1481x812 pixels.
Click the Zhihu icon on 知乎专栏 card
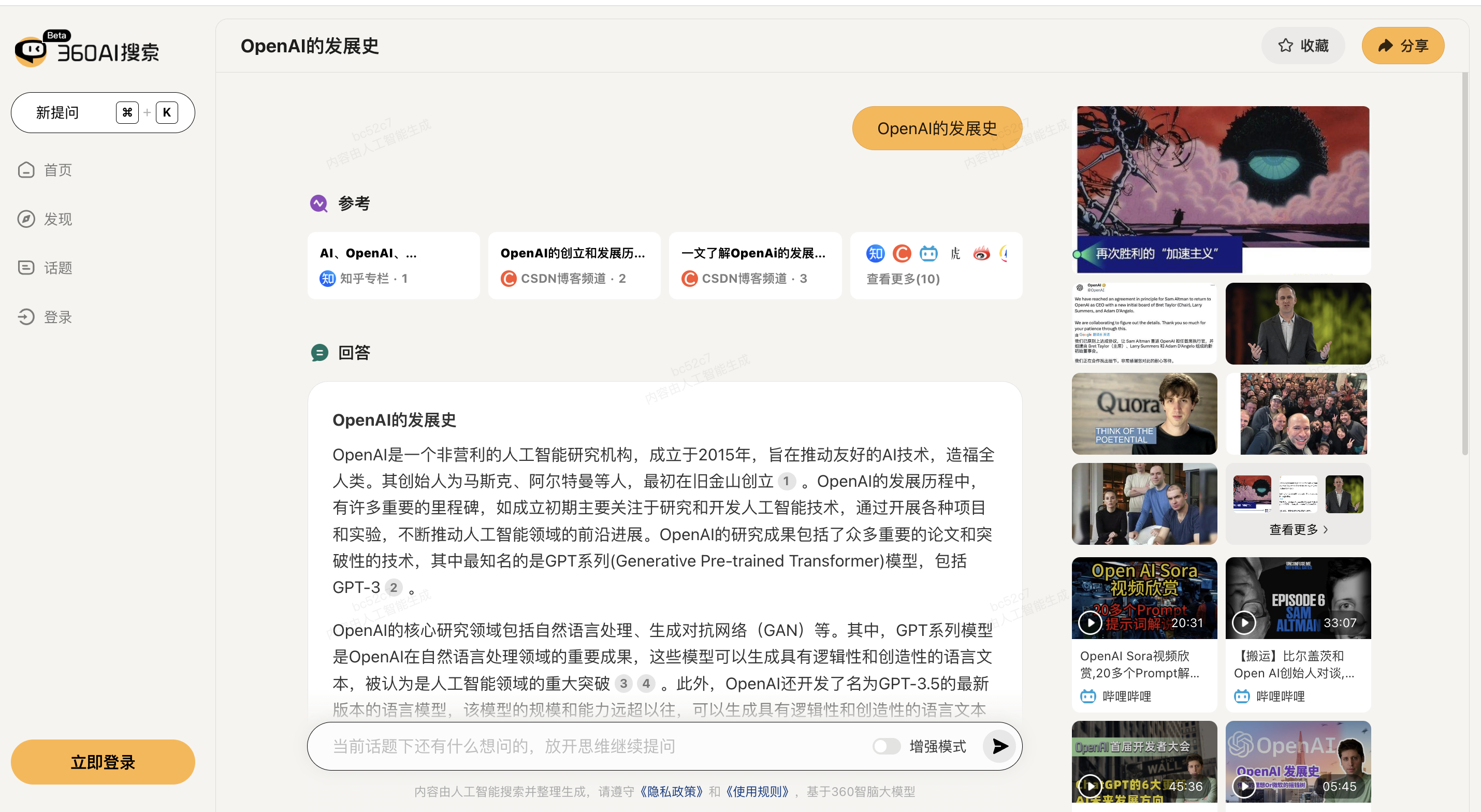point(327,279)
